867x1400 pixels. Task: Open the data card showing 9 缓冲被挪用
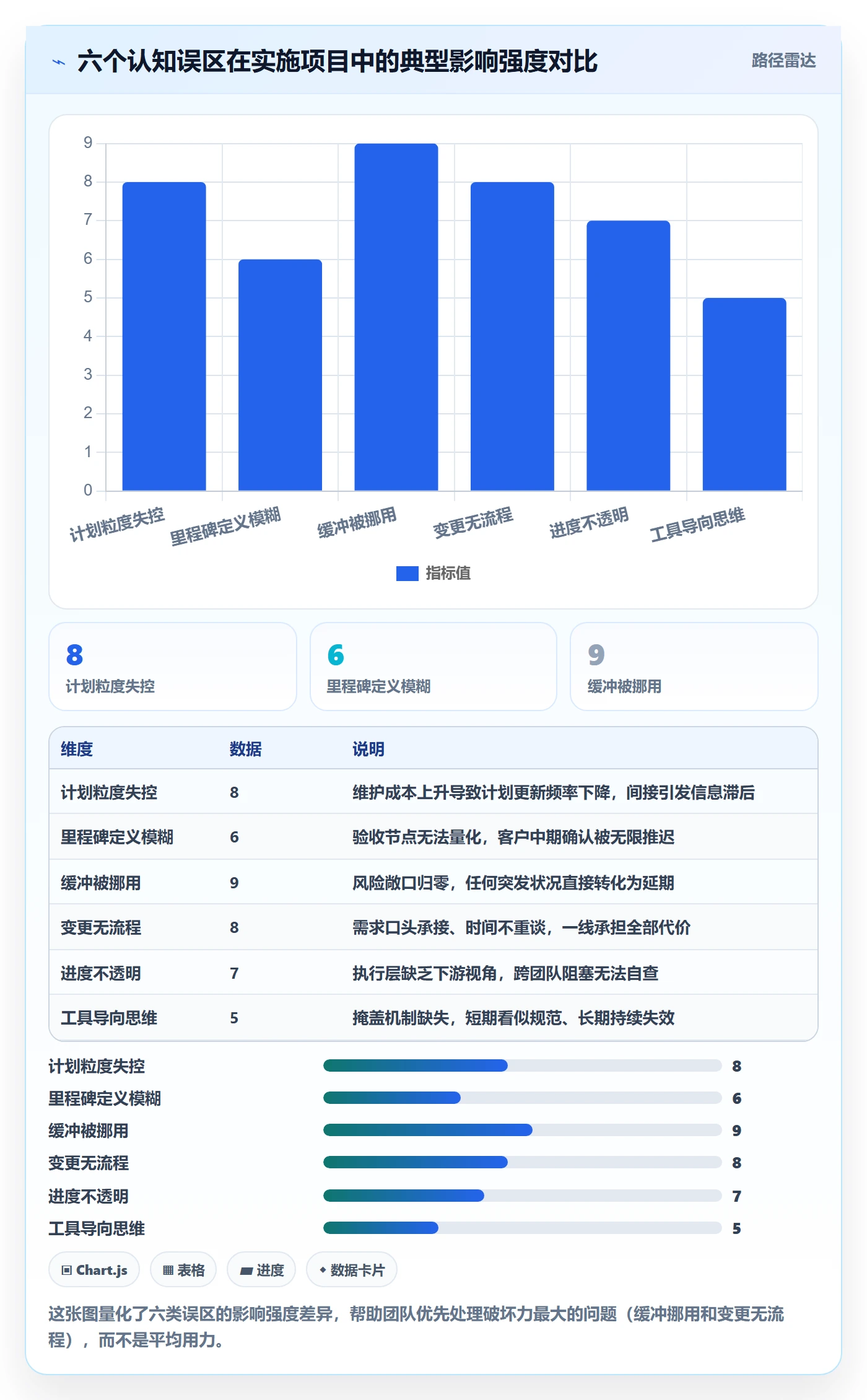(x=694, y=667)
